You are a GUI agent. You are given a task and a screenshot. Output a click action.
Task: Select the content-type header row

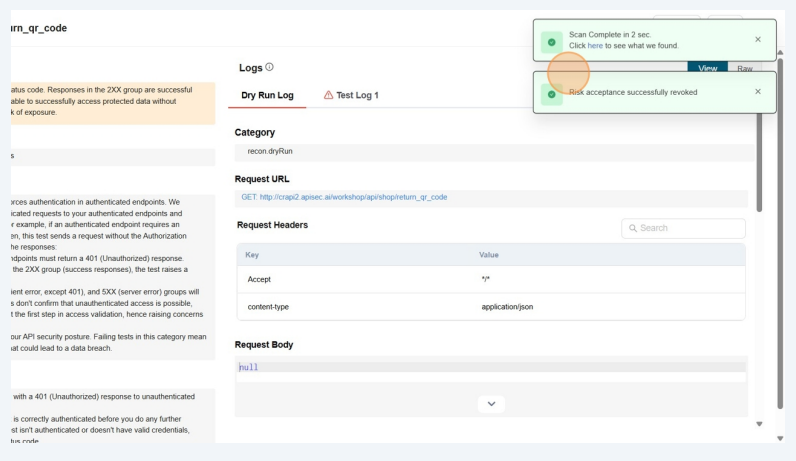tap(490, 306)
